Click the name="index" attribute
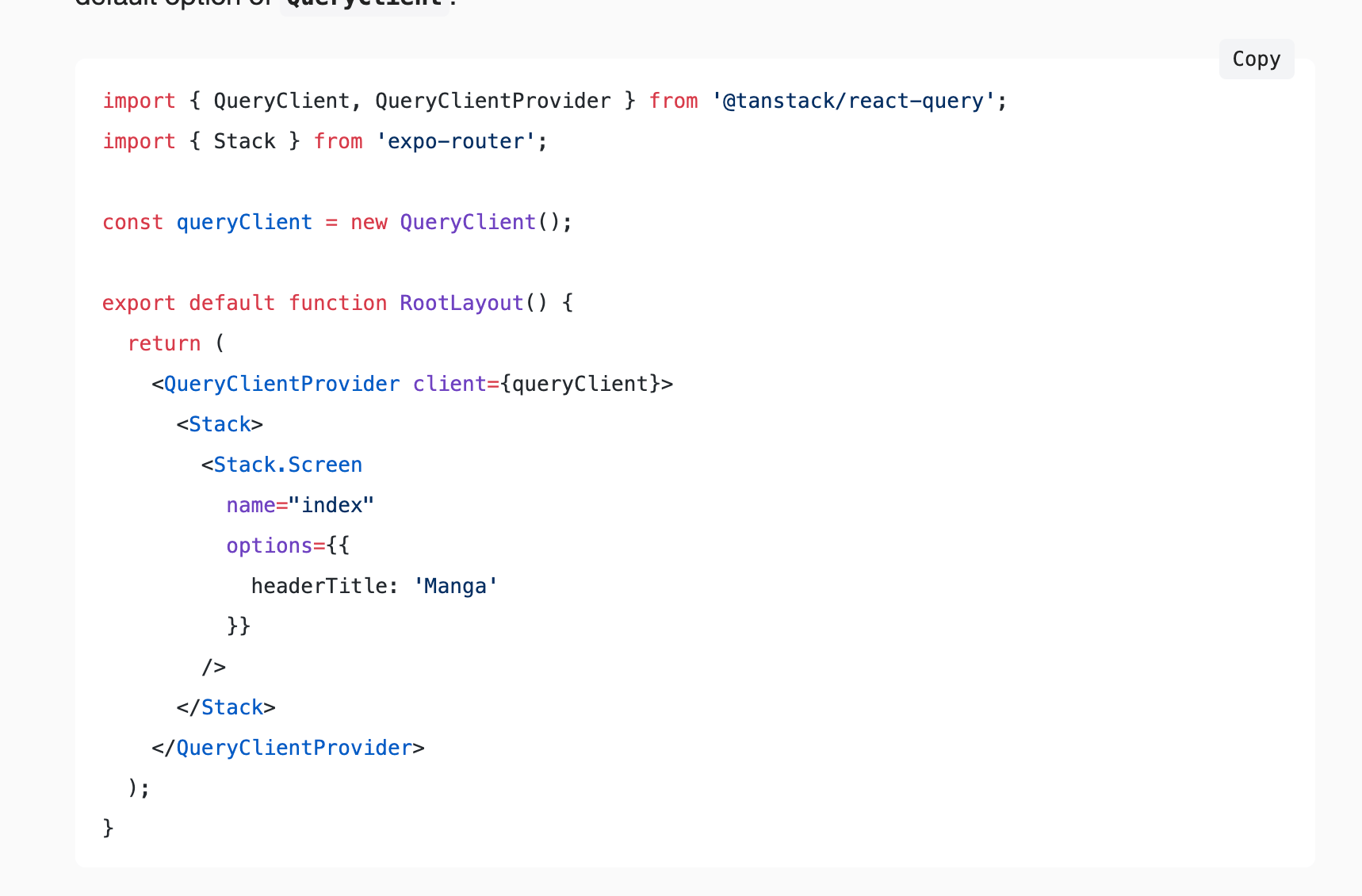 pos(300,506)
